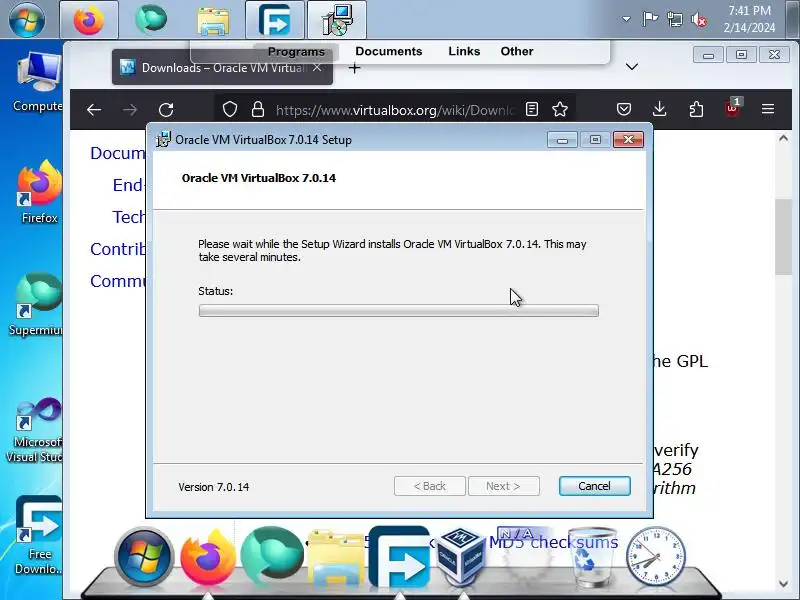The image size is (800, 600).
Task: Open Contribute link in page sidebar
Action: pyautogui.click(x=117, y=249)
